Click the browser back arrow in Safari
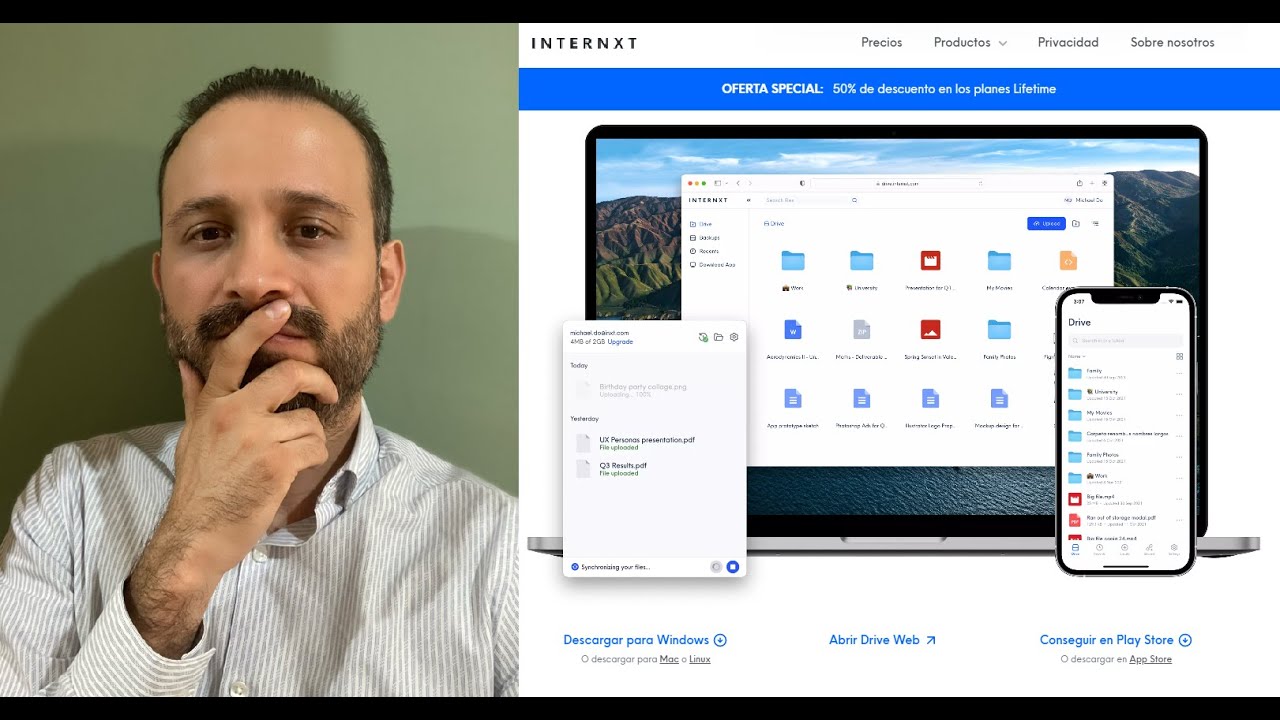The image size is (1280, 720). [738, 184]
